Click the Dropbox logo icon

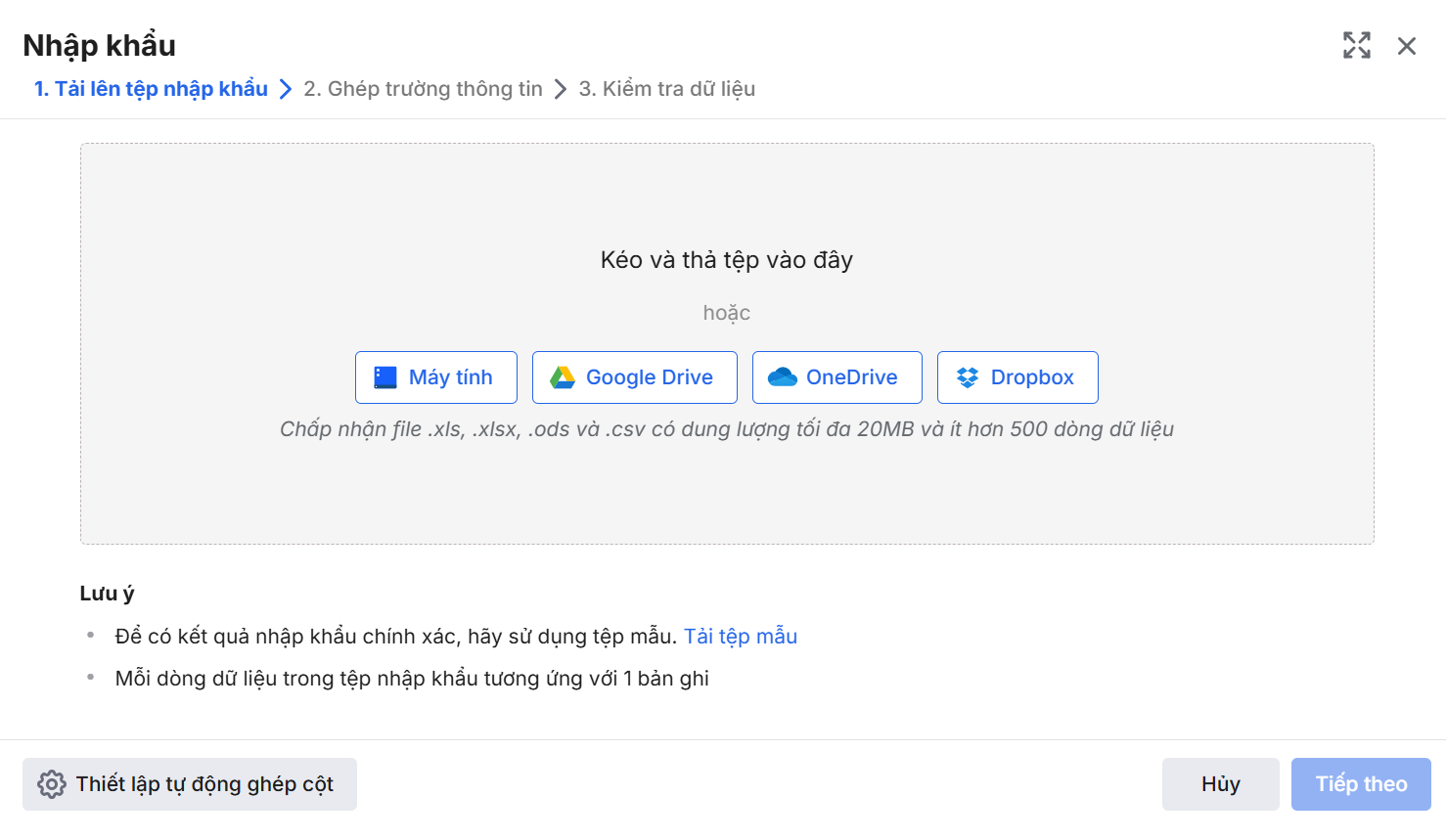pos(968,377)
